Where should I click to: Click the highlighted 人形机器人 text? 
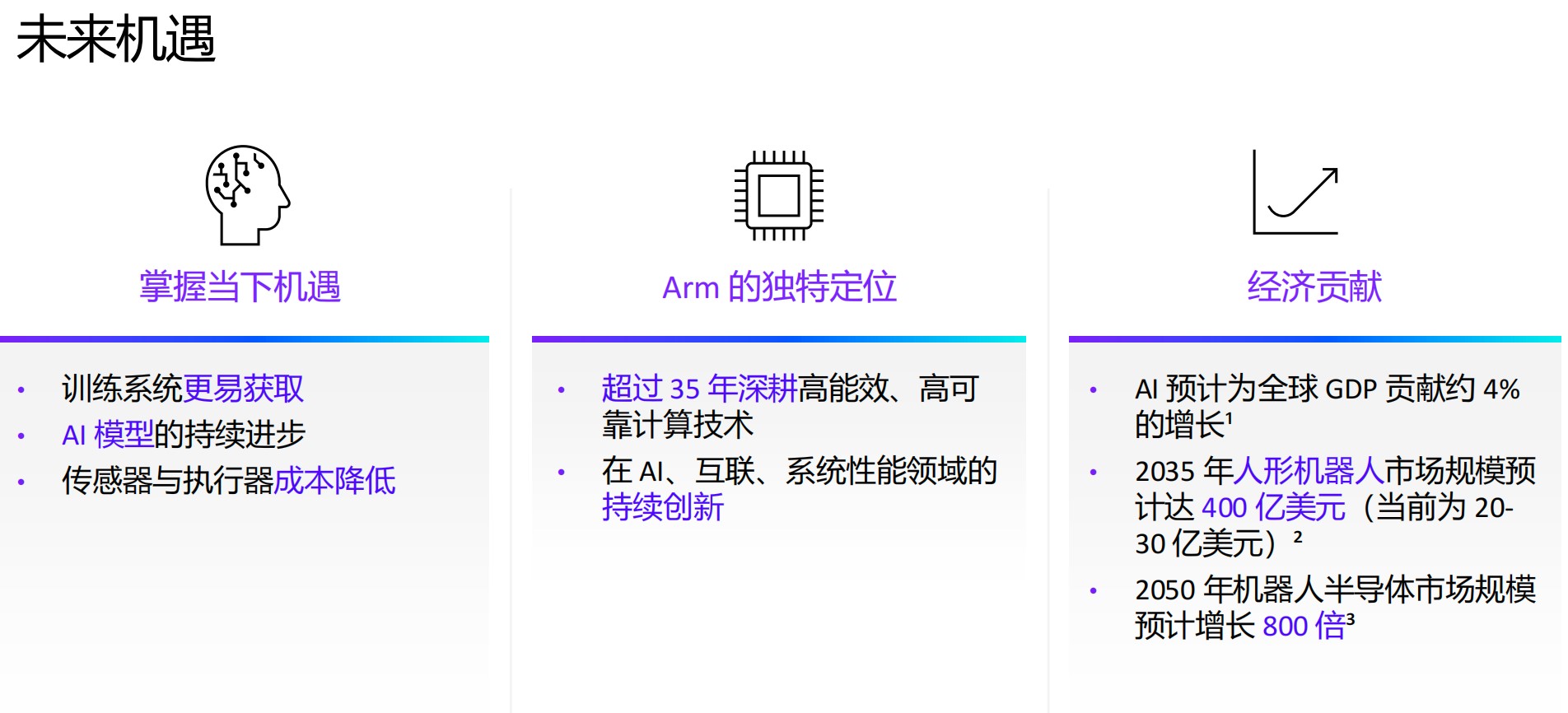1309,471
